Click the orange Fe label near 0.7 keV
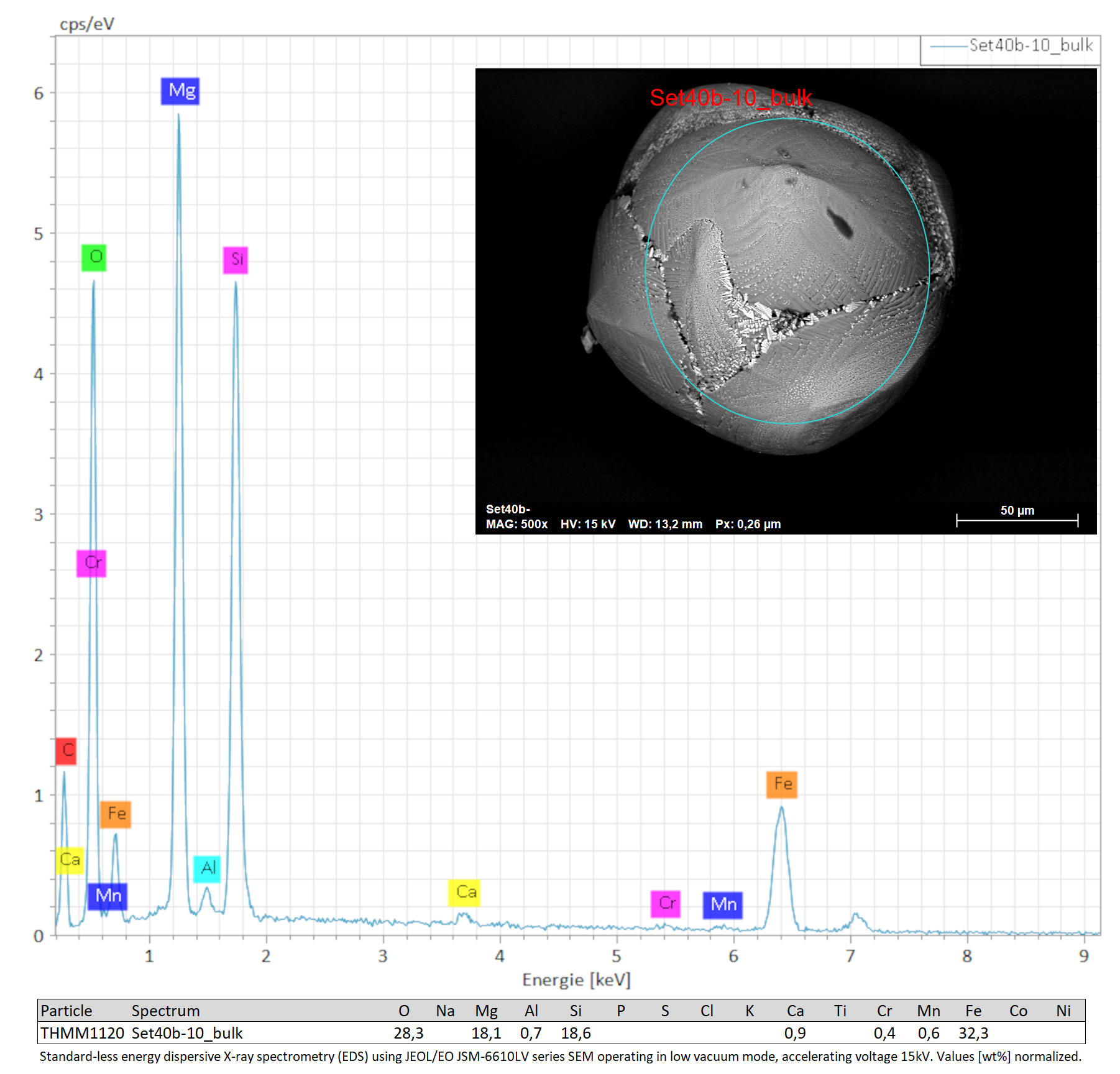The width and height of the screenshot is (1120, 1074). tap(116, 815)
